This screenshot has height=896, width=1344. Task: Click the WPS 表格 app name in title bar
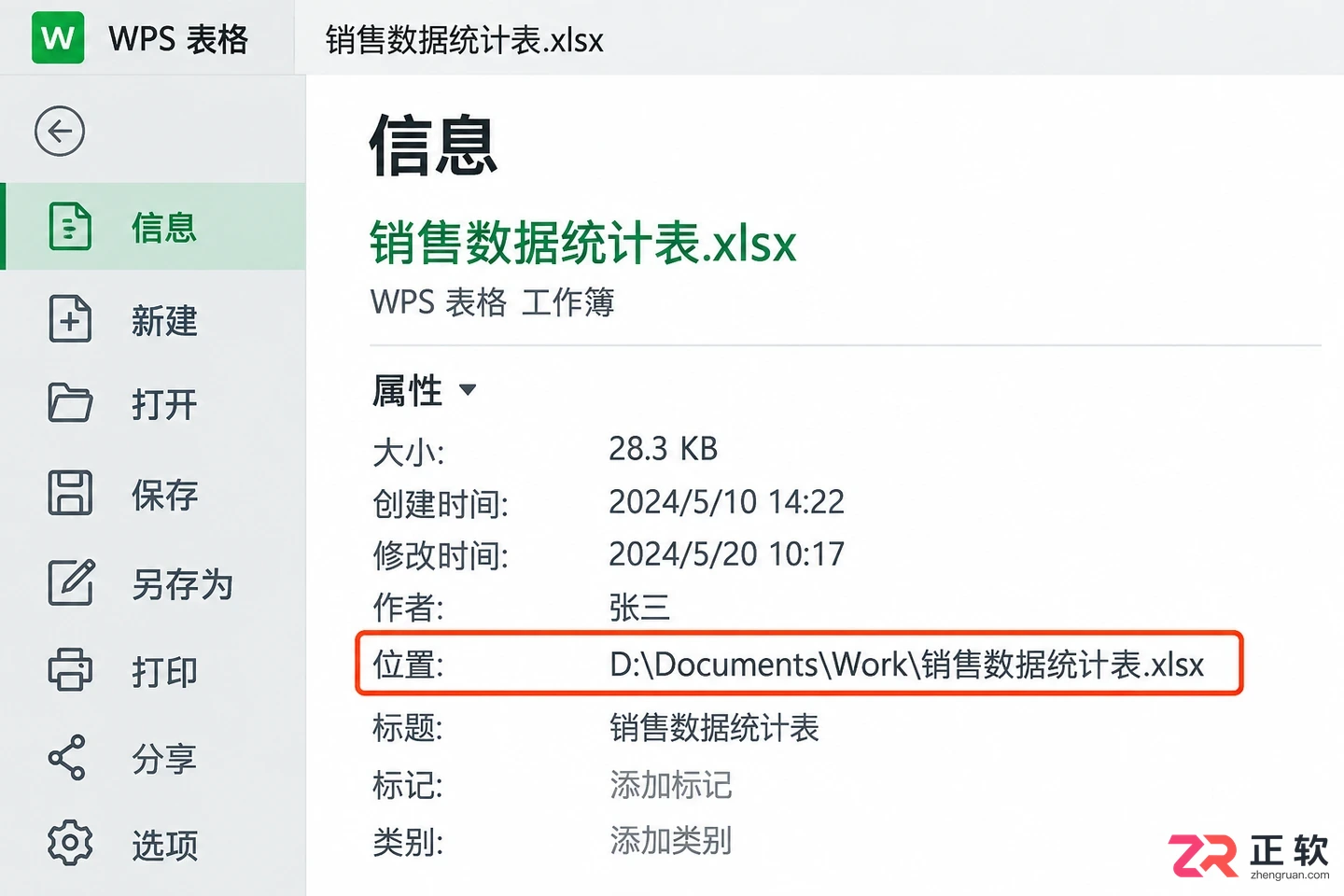click(178, 39)
